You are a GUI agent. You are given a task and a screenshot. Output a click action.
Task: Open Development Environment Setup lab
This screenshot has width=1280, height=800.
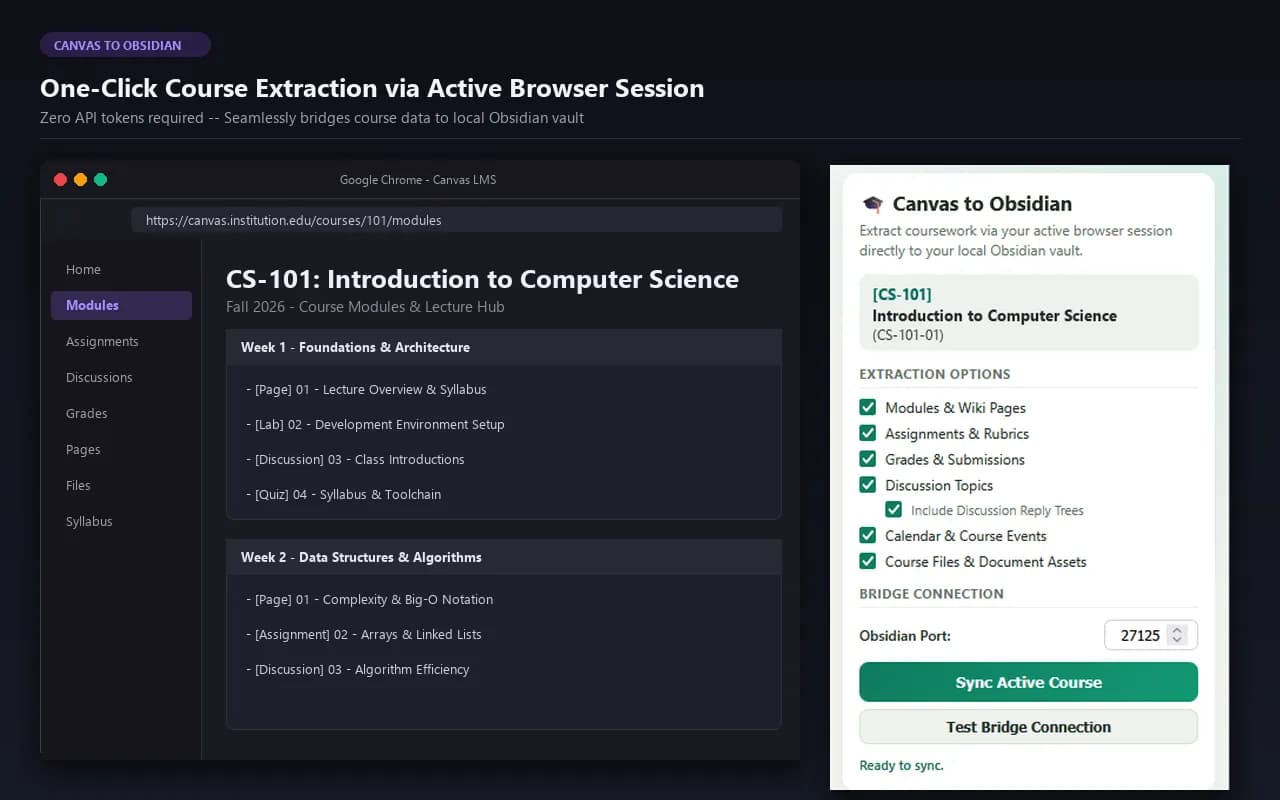click(375, 424)
